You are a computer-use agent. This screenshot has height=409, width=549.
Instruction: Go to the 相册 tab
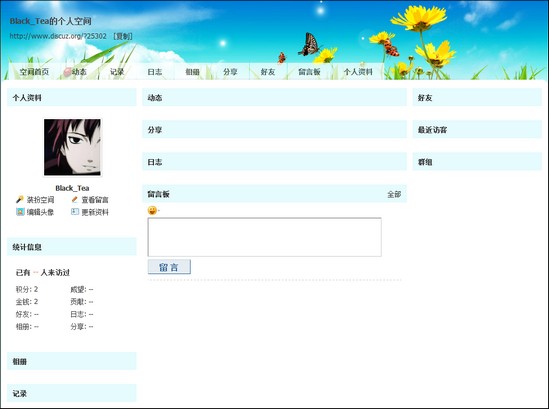192,72
